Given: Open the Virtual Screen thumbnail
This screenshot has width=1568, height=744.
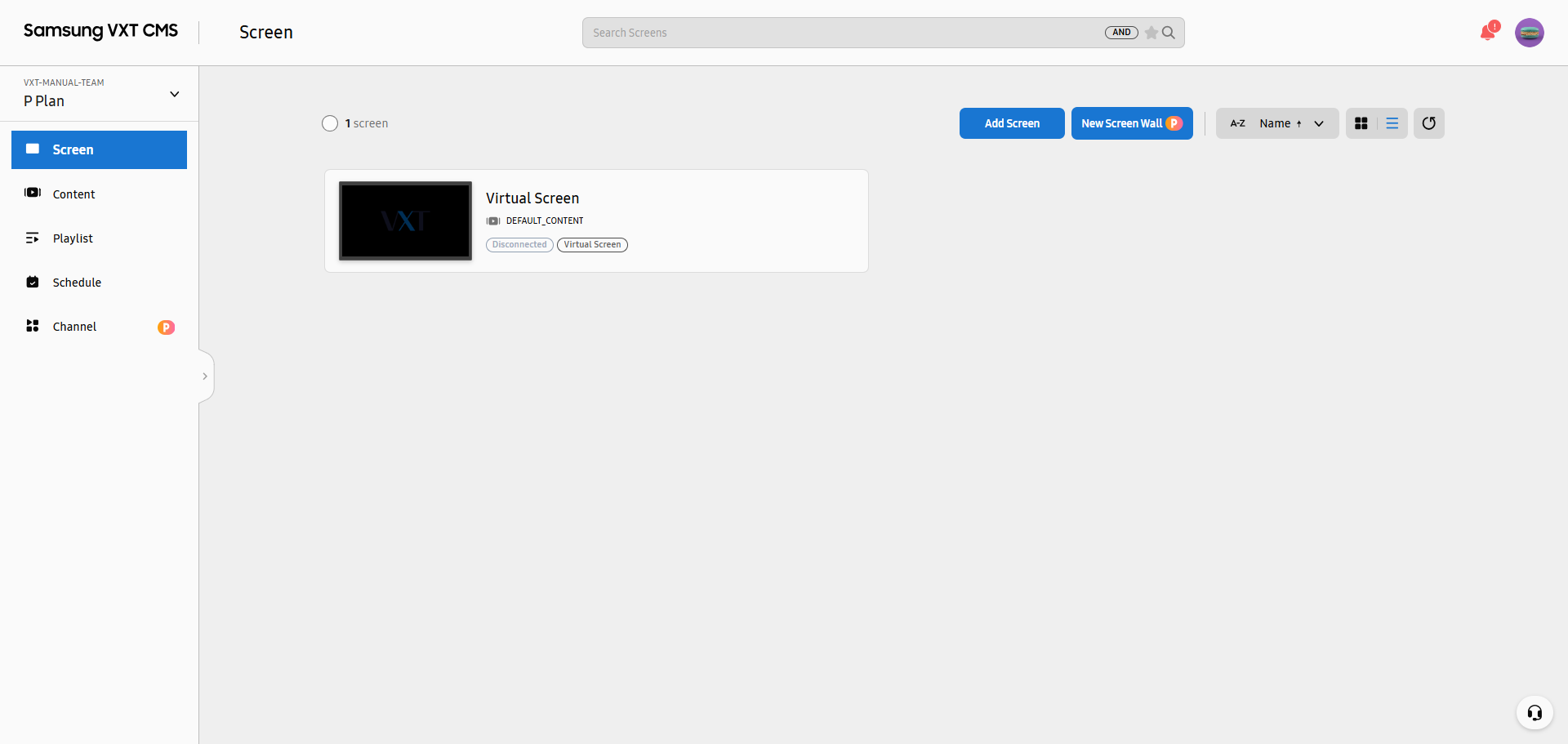Looking at the screenshot, I should coord(405,221).
